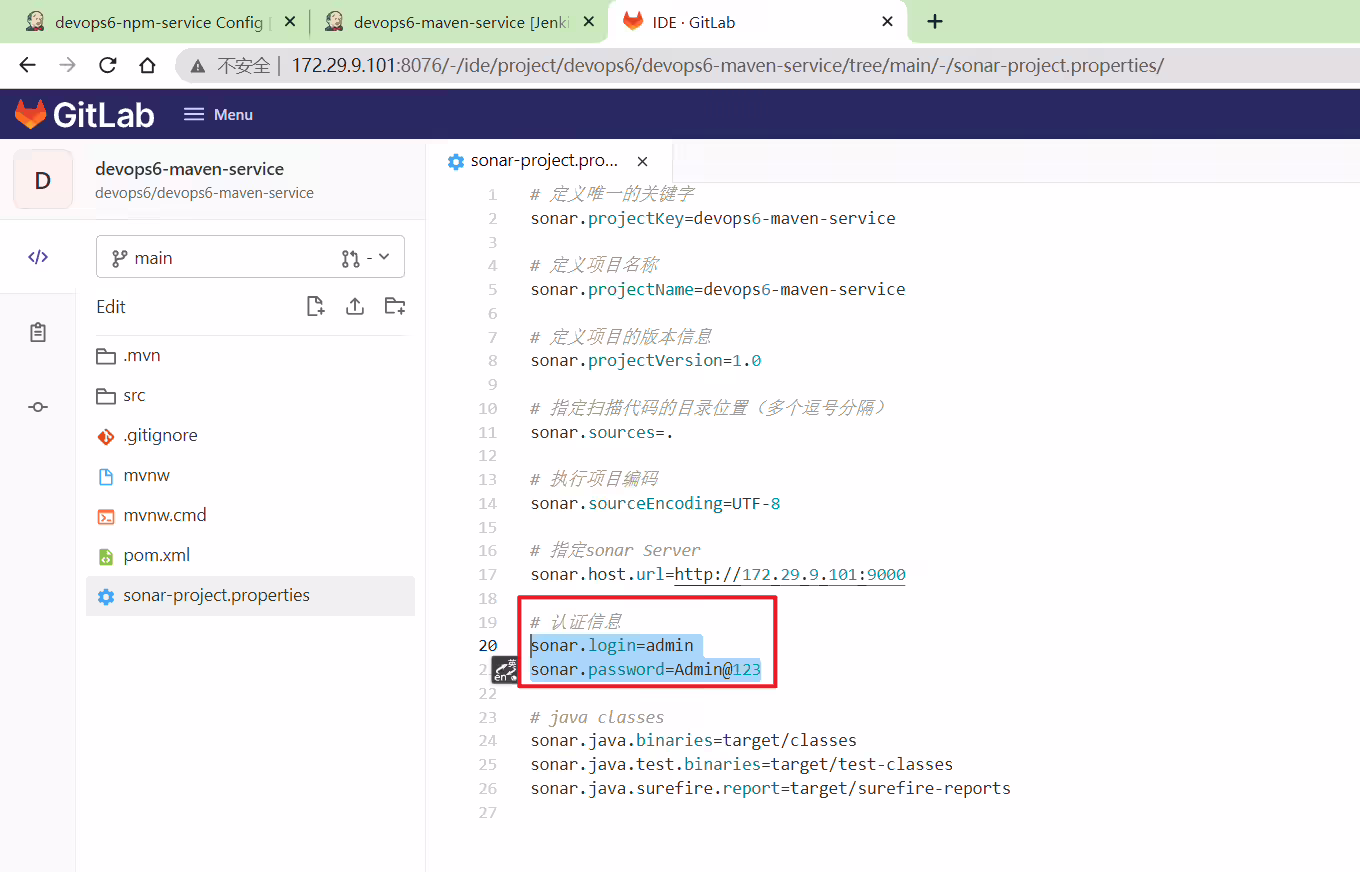This screenshot has width=1360, height=872.
Task: Click the .gitignore git file icon
Action: (x=106, y=436)
